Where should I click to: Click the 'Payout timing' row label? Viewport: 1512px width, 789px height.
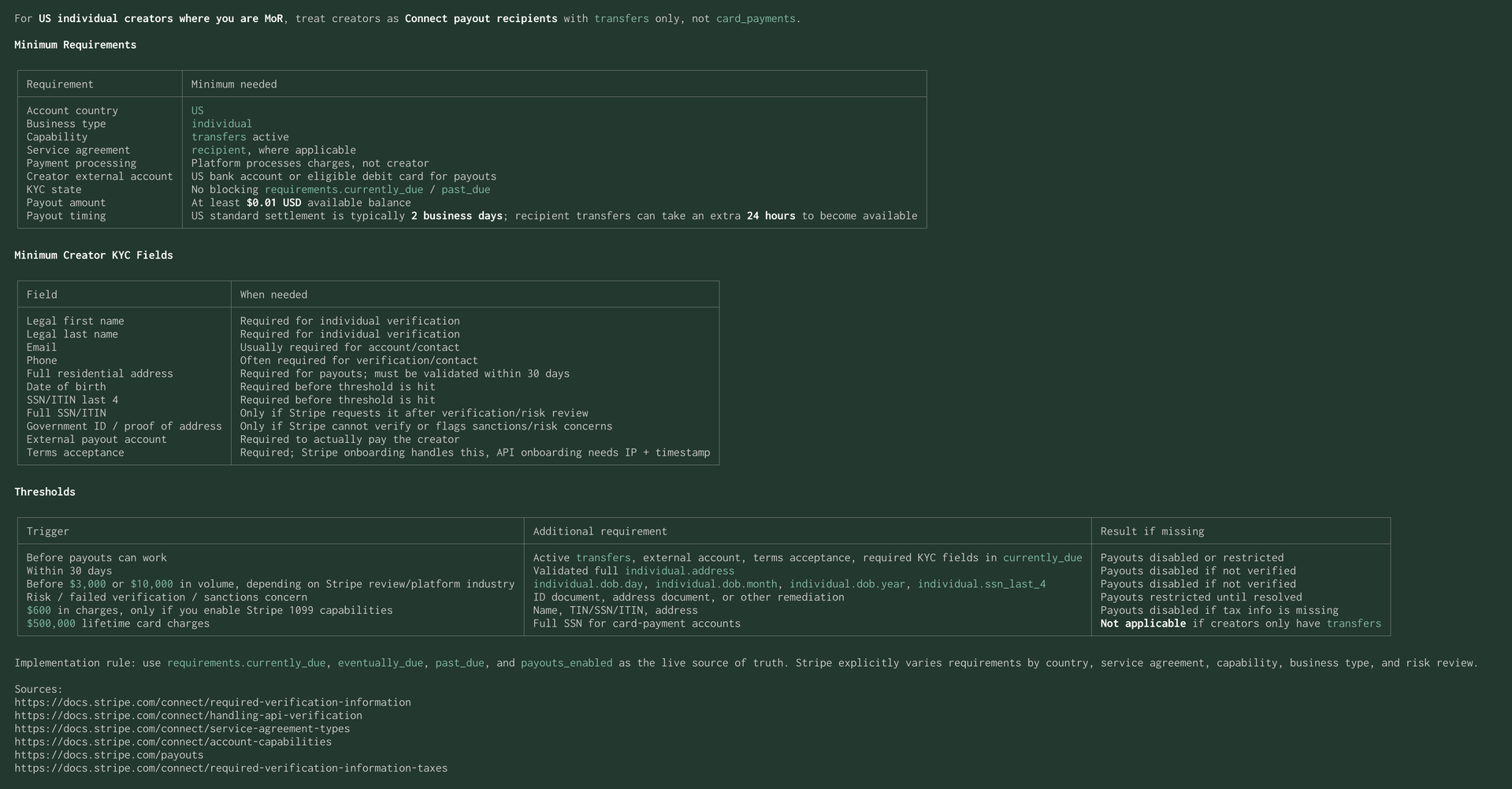[66, 216]
